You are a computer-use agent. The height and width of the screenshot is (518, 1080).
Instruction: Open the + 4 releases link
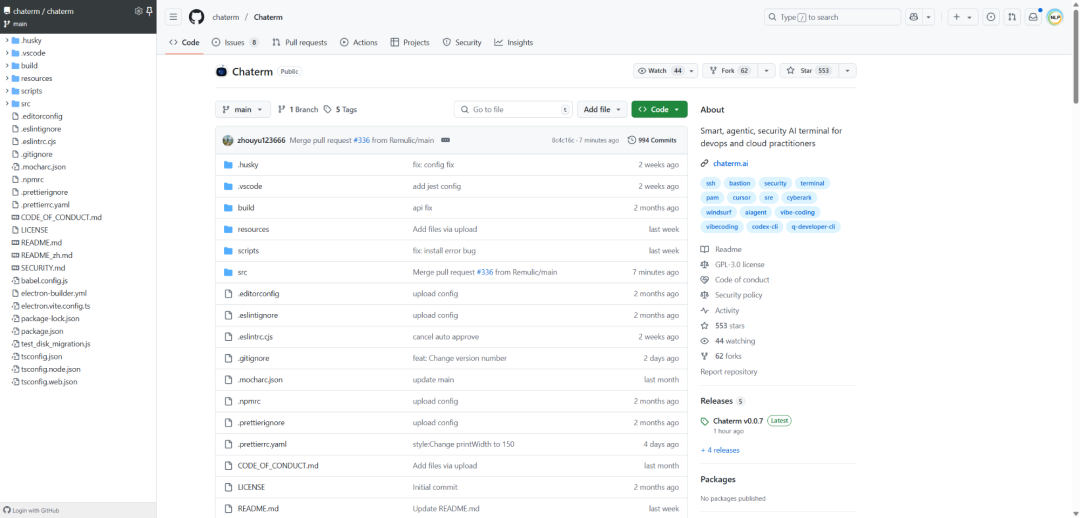[x=720, y=450]
